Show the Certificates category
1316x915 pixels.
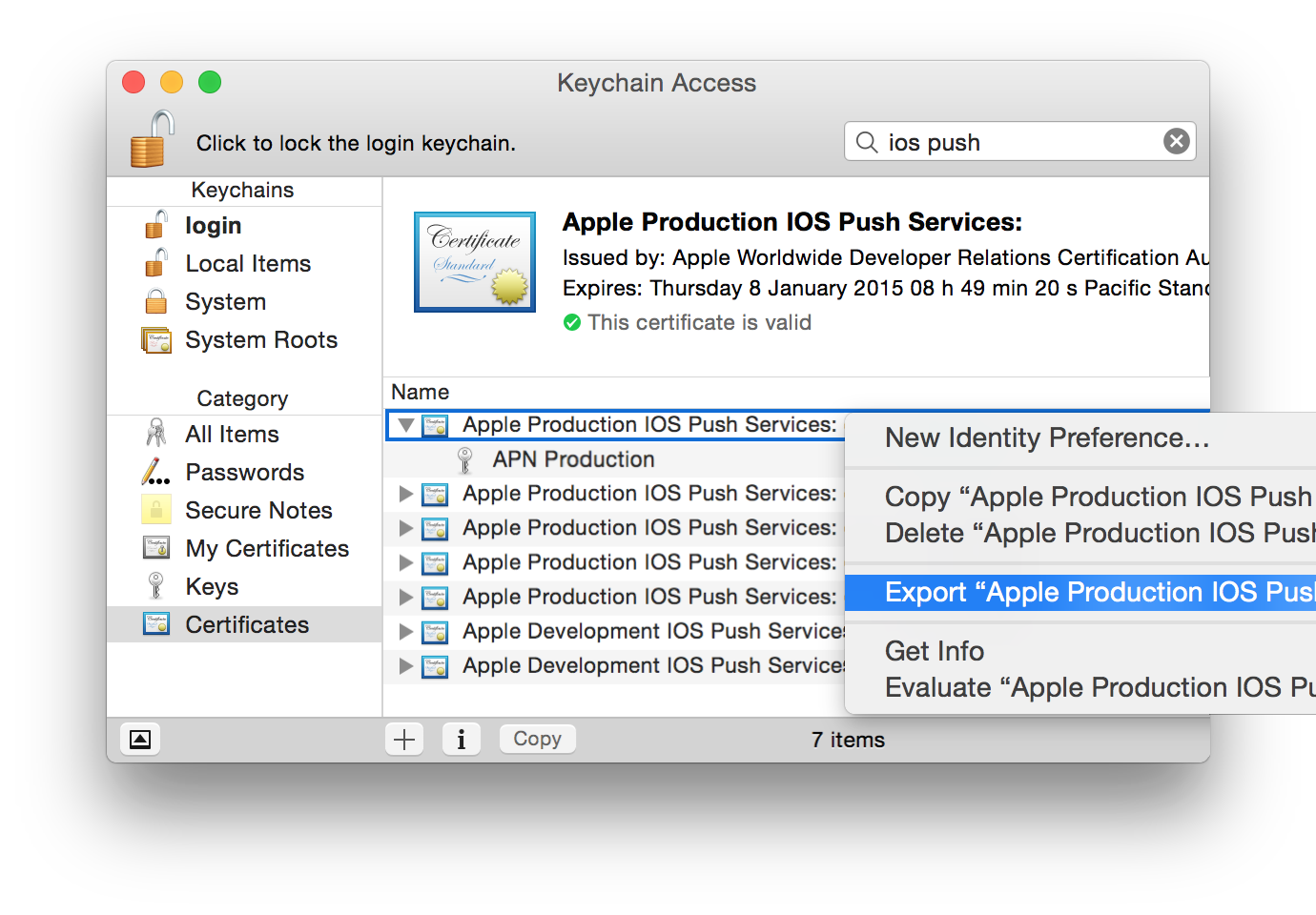coord(244,625)
